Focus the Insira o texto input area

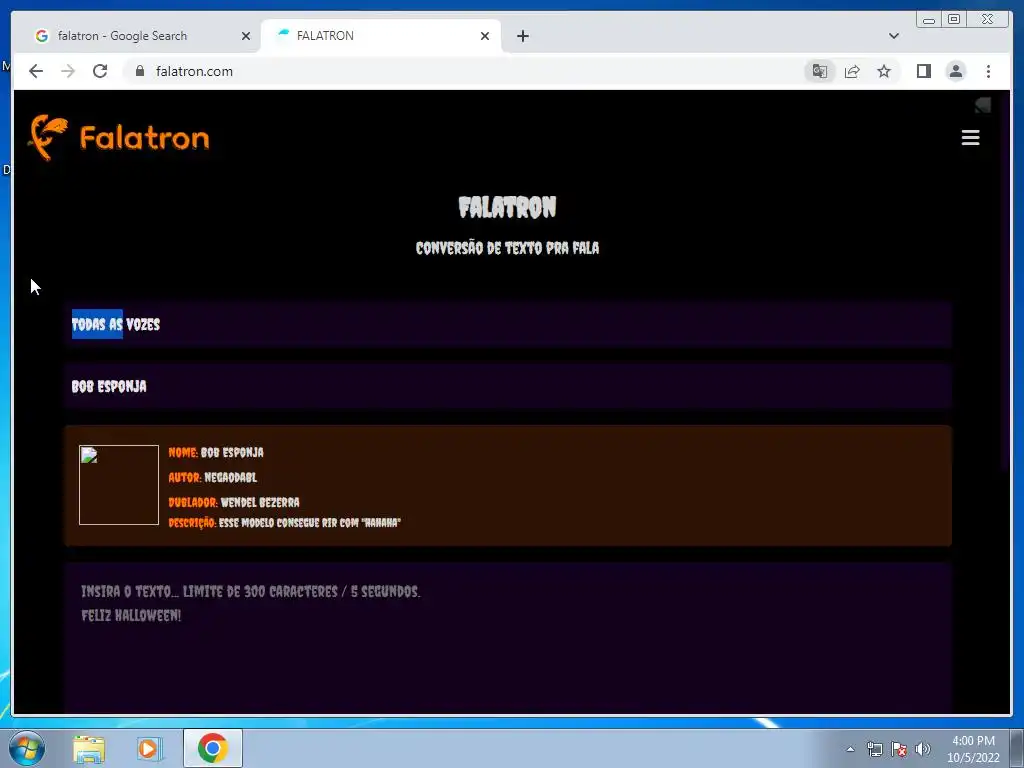(x=508, y=638)
